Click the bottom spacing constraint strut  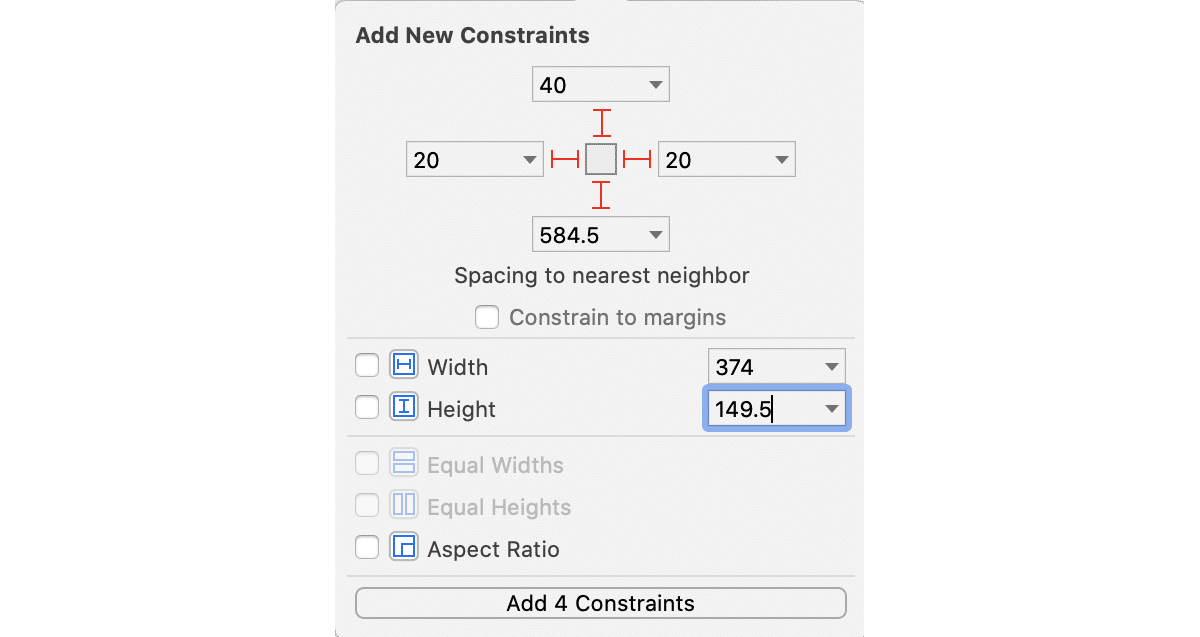click(x=601, y=195)
